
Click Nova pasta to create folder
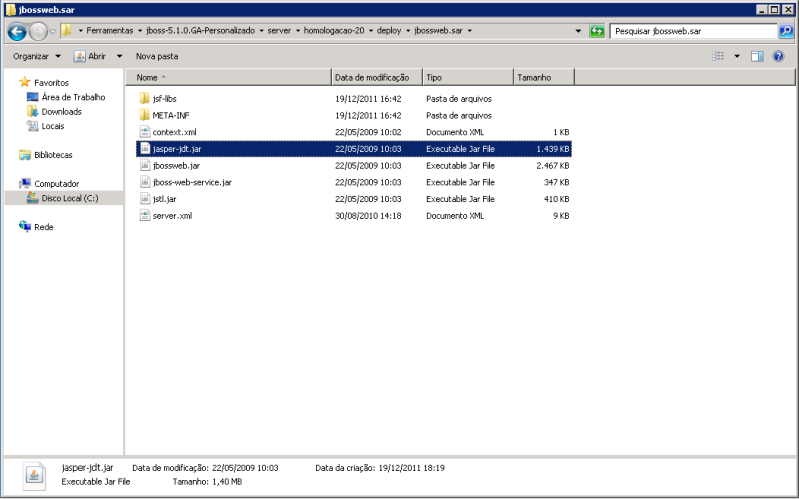157,57
